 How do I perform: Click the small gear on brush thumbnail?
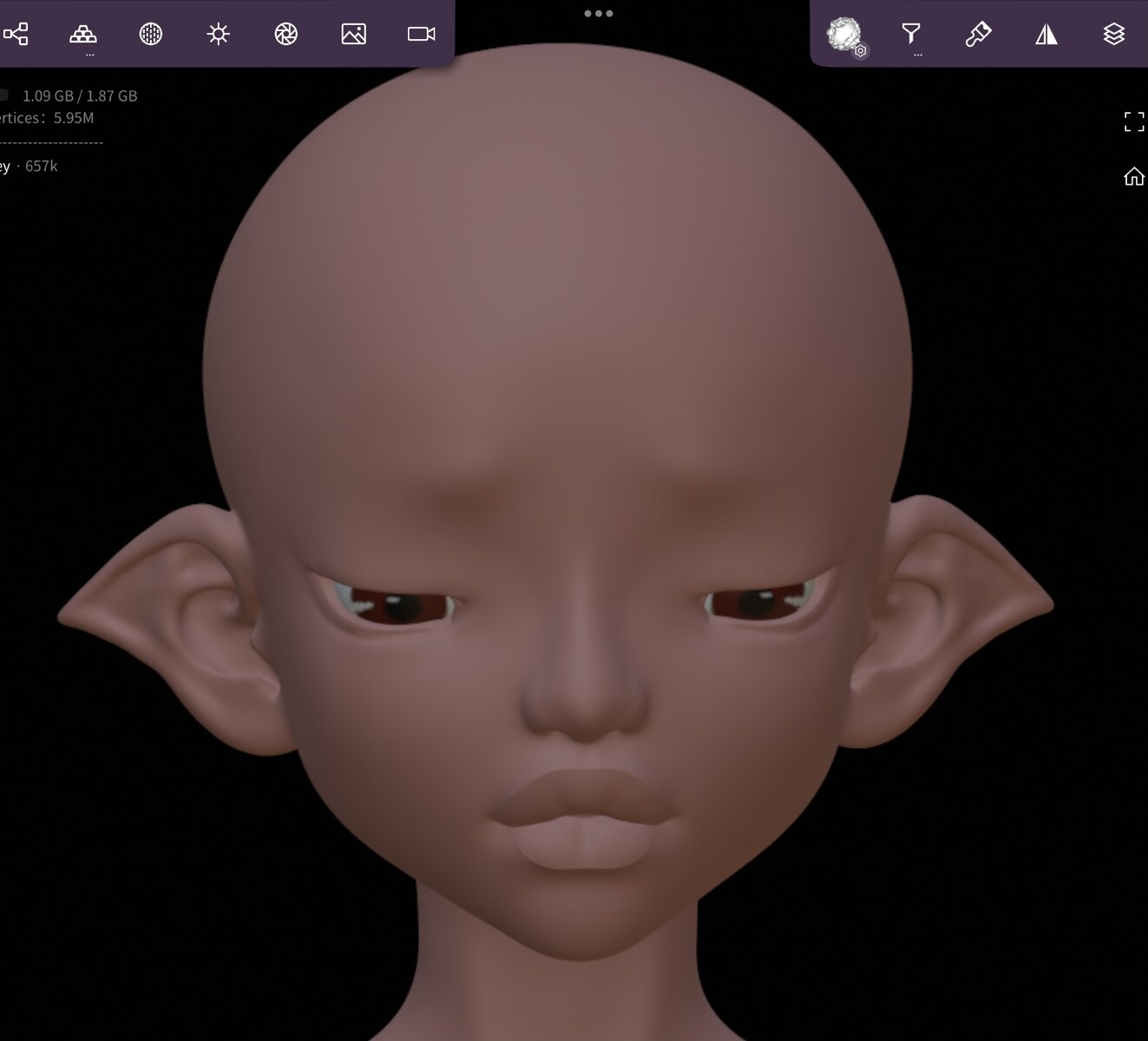(861, 51)
